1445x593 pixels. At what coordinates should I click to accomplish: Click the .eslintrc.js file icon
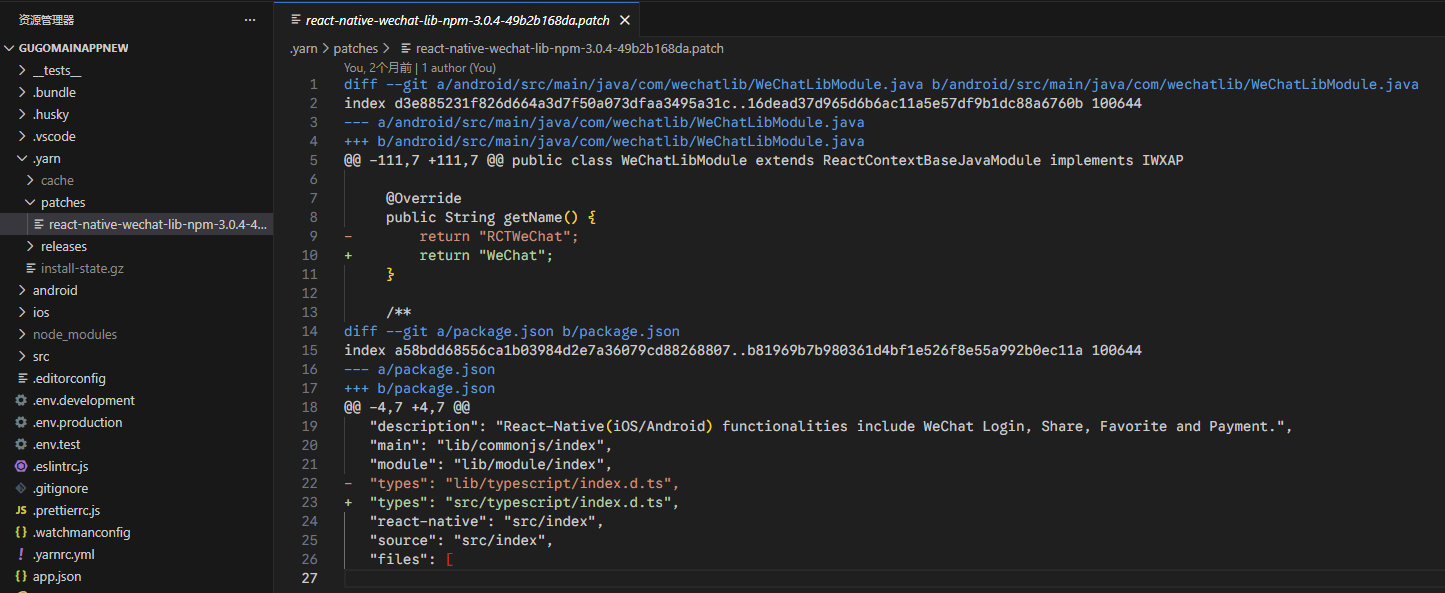point(21,466)
